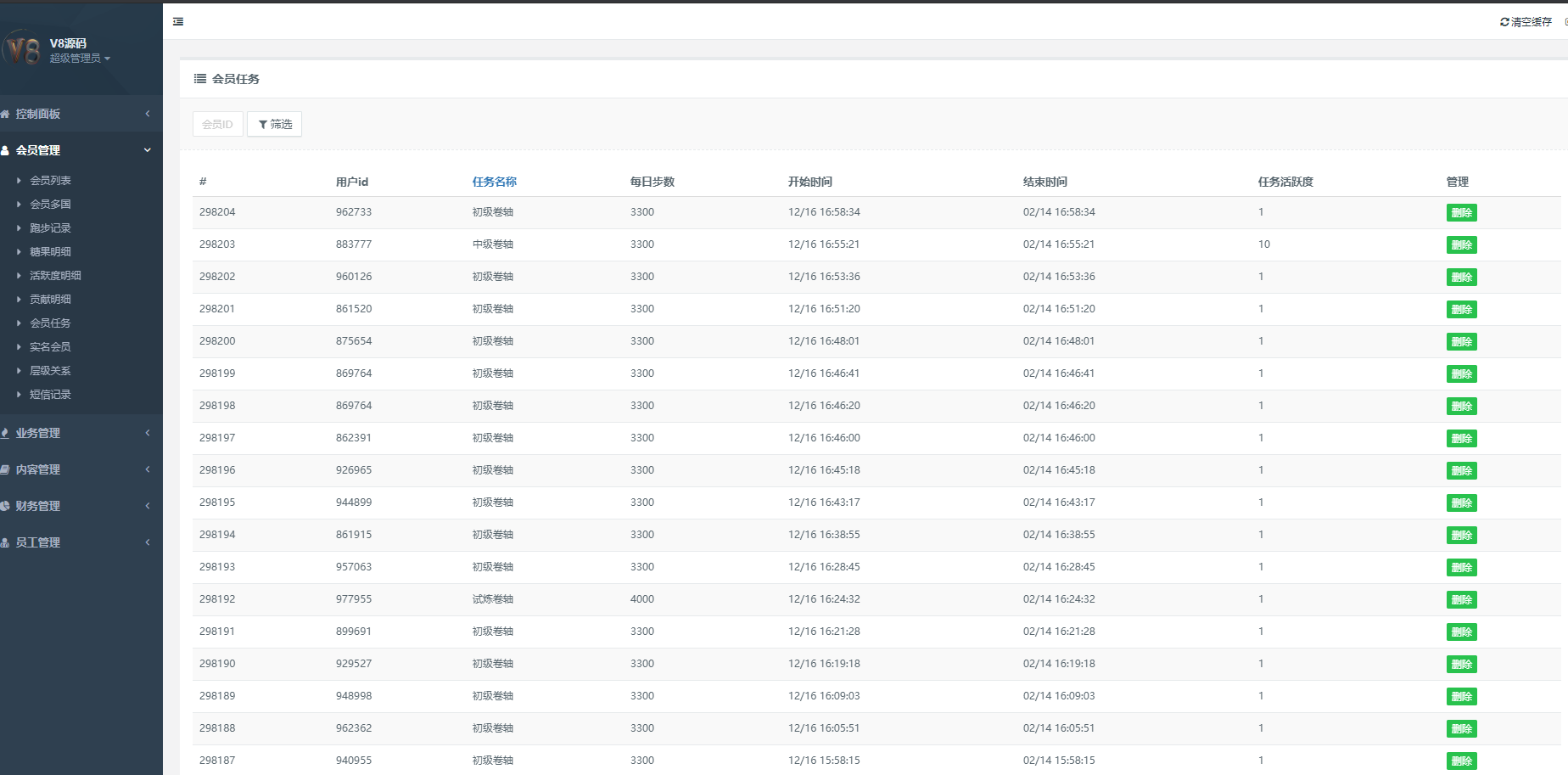Open 会员列表 in the sidebar
This screenshot has width=1568, height=775.
(50, 181)
